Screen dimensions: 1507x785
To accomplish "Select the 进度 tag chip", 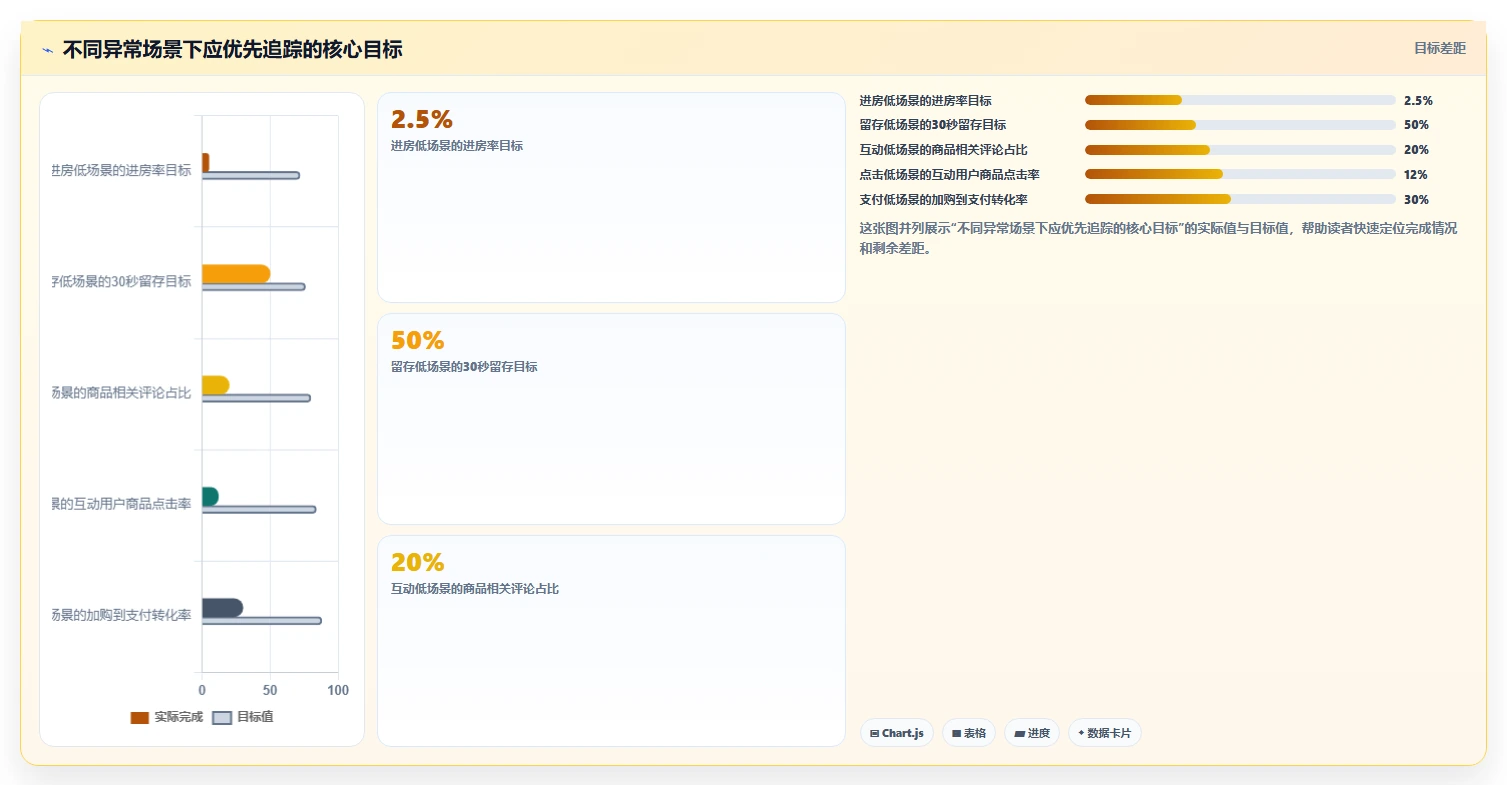I will (1031, 733).
